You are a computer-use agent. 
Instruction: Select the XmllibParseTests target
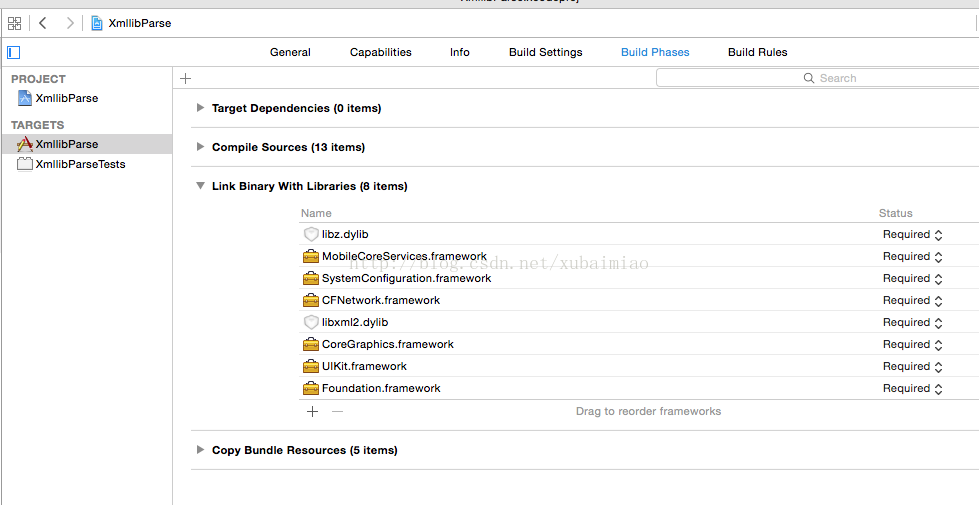[x=81, y=164]
